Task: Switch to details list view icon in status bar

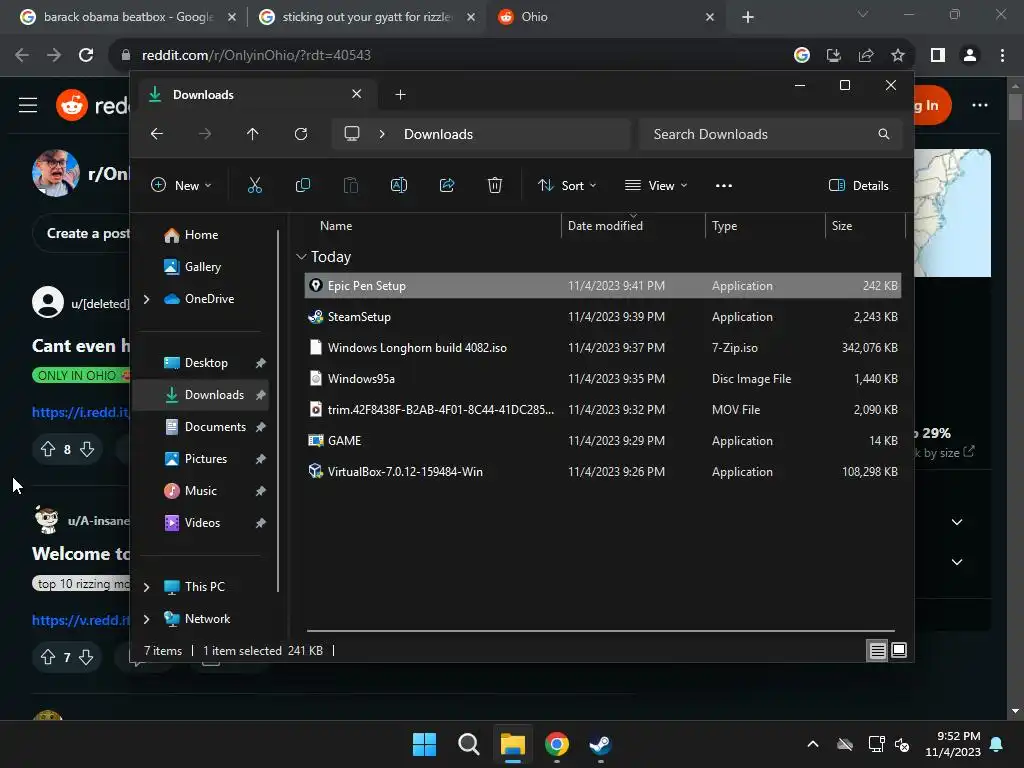Action: (x=877, y=650)
